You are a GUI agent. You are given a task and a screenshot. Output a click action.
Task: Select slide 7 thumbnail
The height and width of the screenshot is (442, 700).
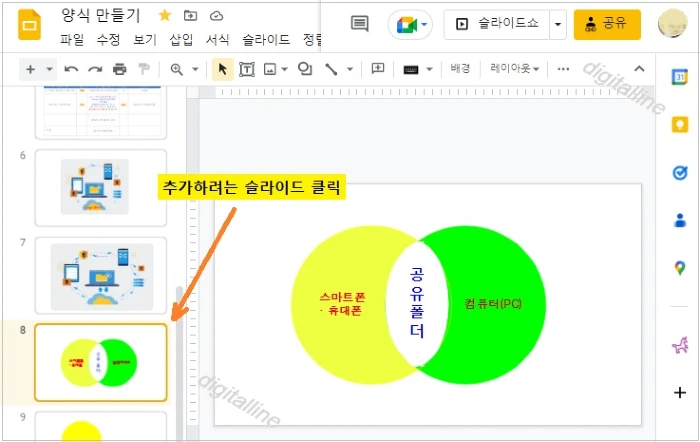tap(101, 275)
